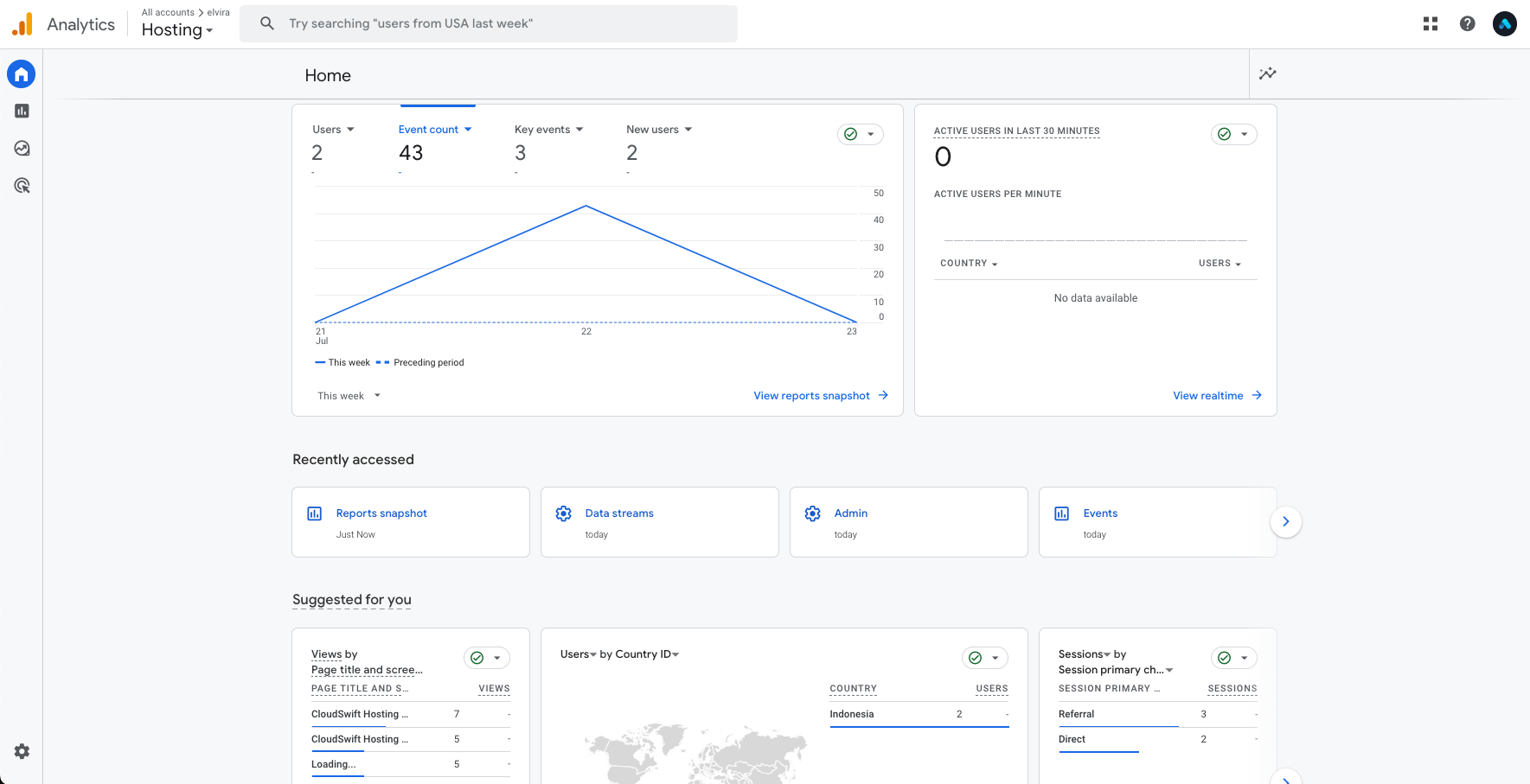Open the Help question mark icon

1468,24
